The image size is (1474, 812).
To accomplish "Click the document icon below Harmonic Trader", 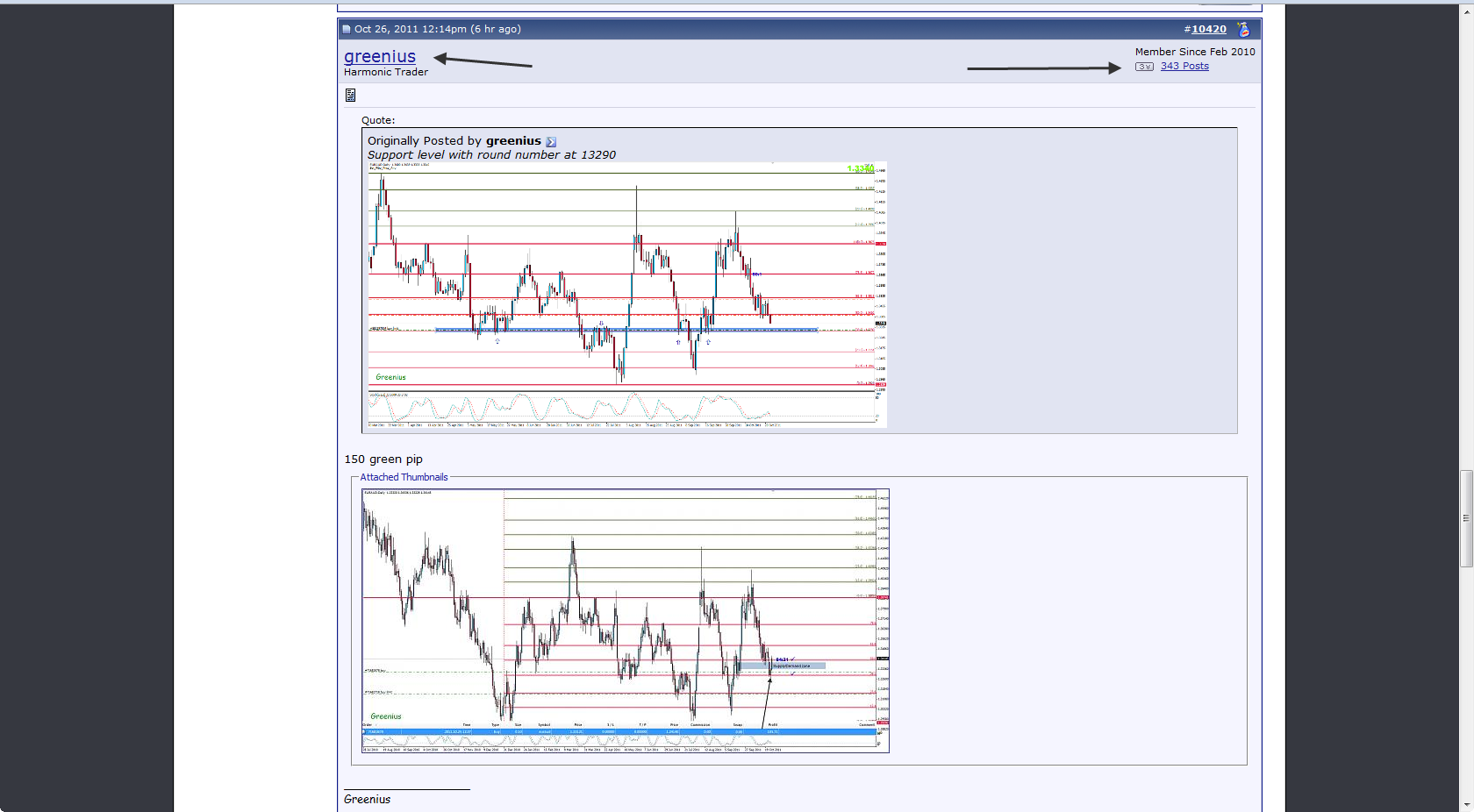I will tap(350, 95).
